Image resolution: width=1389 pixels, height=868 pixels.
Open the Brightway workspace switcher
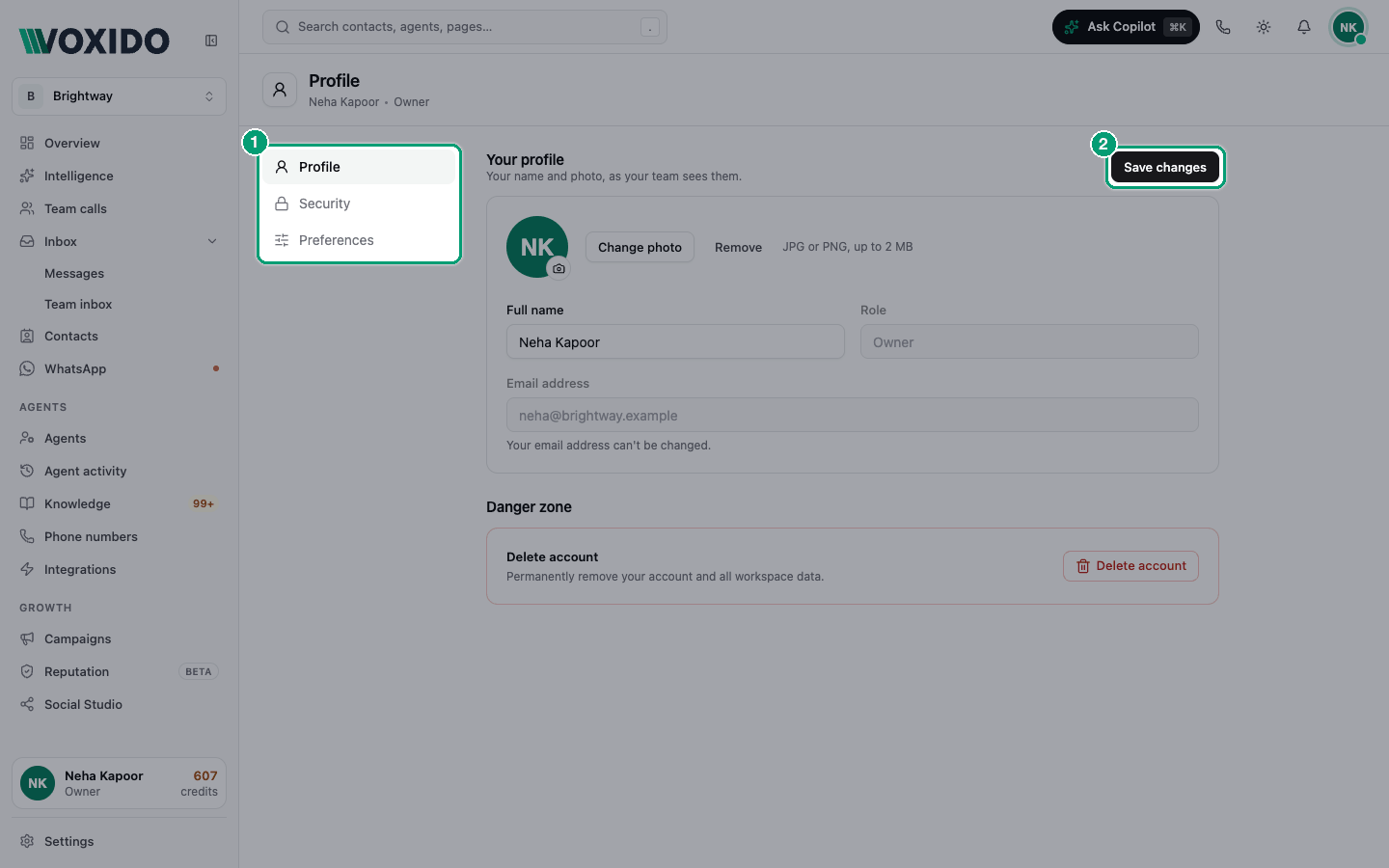(x=119, y=96)
